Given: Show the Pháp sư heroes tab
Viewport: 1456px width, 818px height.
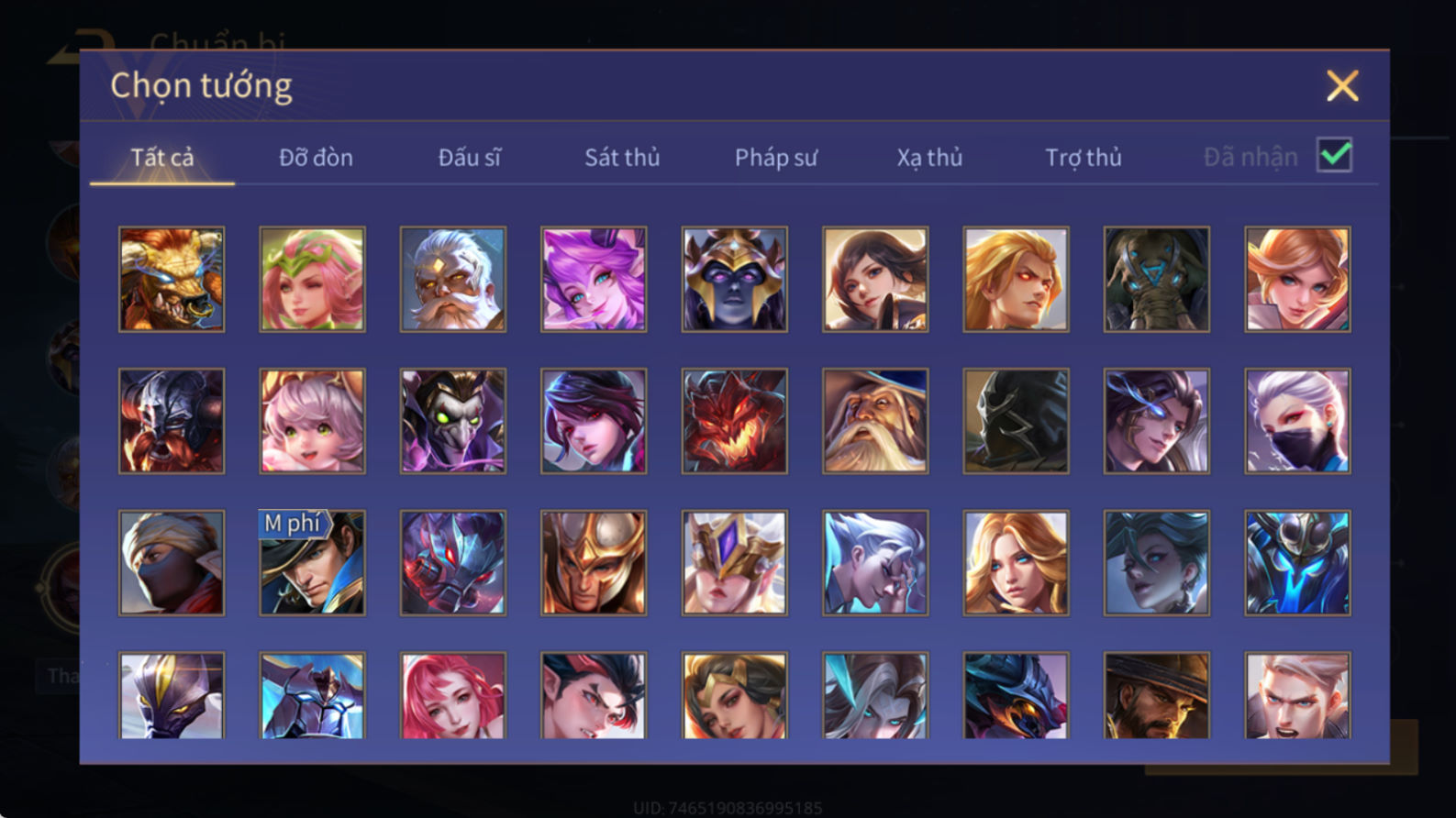Looking at the screenshot, I should [775, 158].
